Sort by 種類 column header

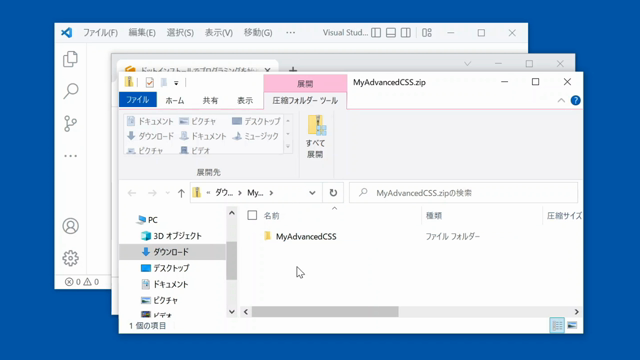pyautogui.click(x=433, y=216)
